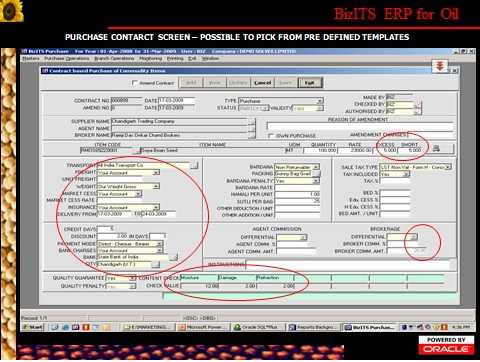
Task: Click the Cancel button
Action: (262, 83)
